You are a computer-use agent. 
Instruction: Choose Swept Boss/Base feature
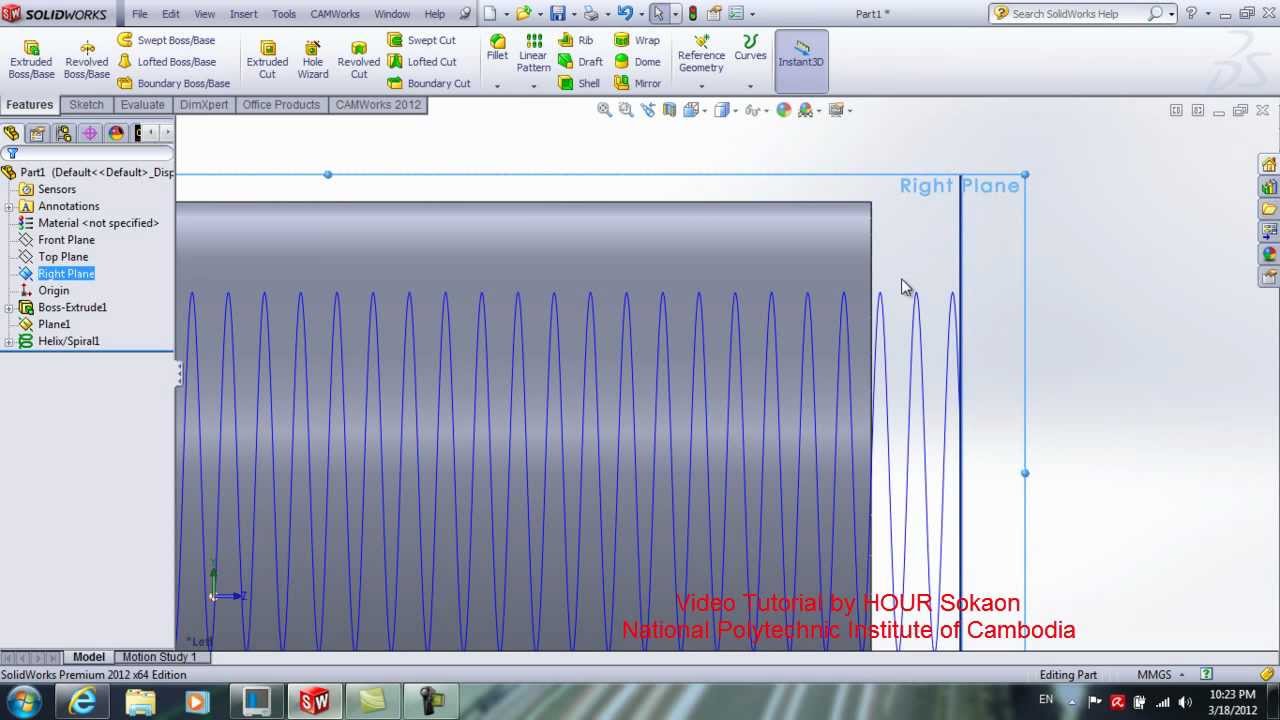tap(166, 40)
